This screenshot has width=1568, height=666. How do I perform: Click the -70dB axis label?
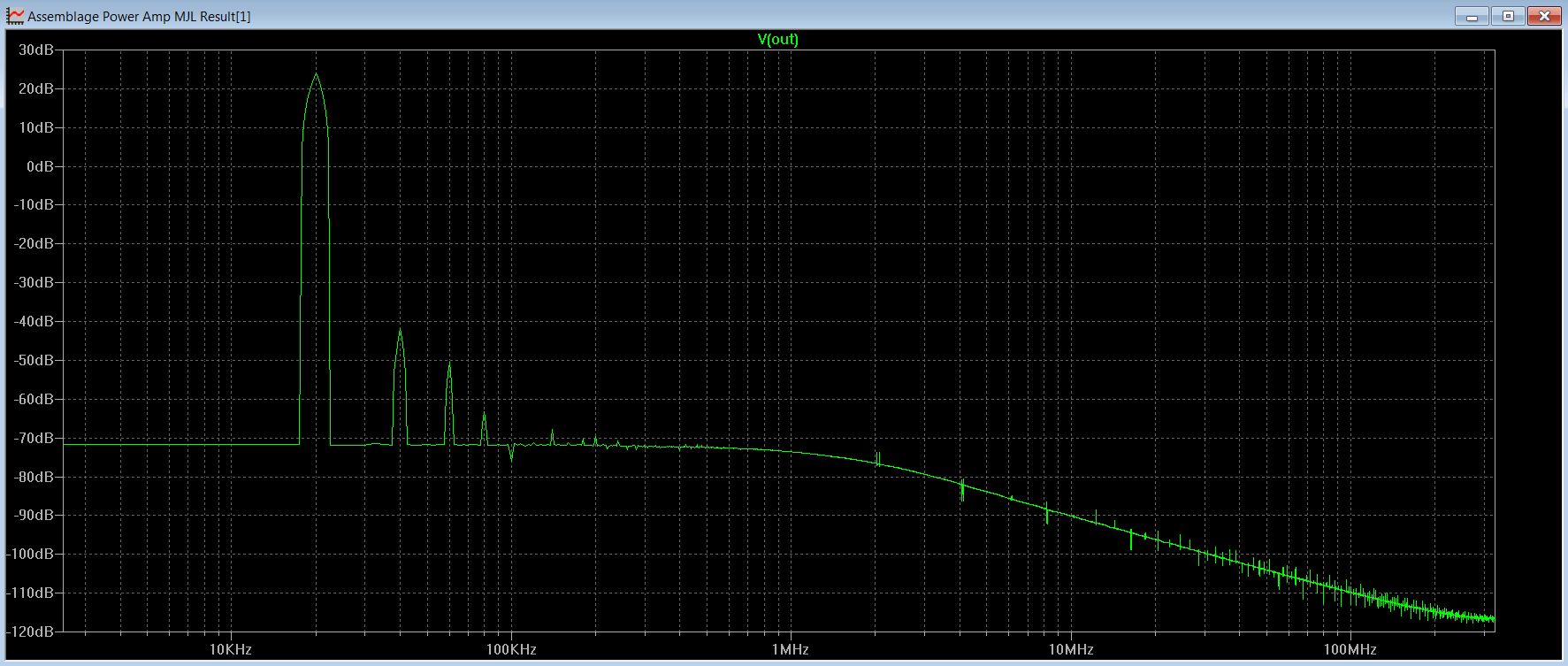point(34,439)
